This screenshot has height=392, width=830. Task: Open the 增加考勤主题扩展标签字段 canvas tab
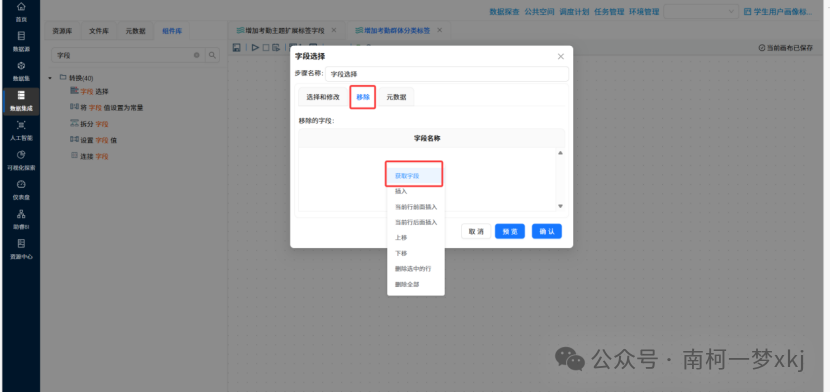(x=281, y=30)
